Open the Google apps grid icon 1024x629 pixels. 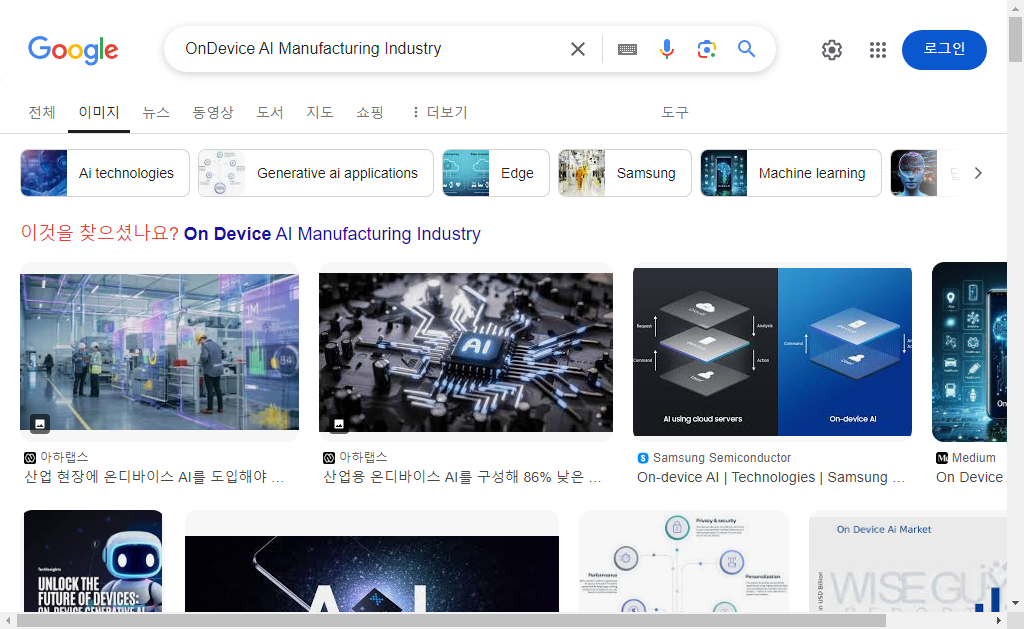click(x=878, y=50)
